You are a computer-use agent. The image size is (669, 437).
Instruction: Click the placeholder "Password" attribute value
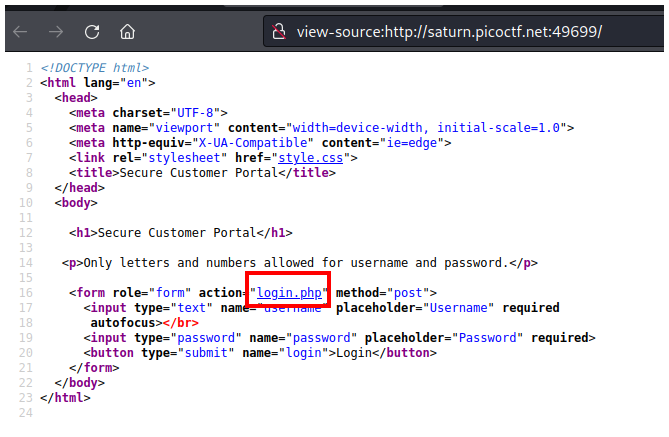click(487, 338)
